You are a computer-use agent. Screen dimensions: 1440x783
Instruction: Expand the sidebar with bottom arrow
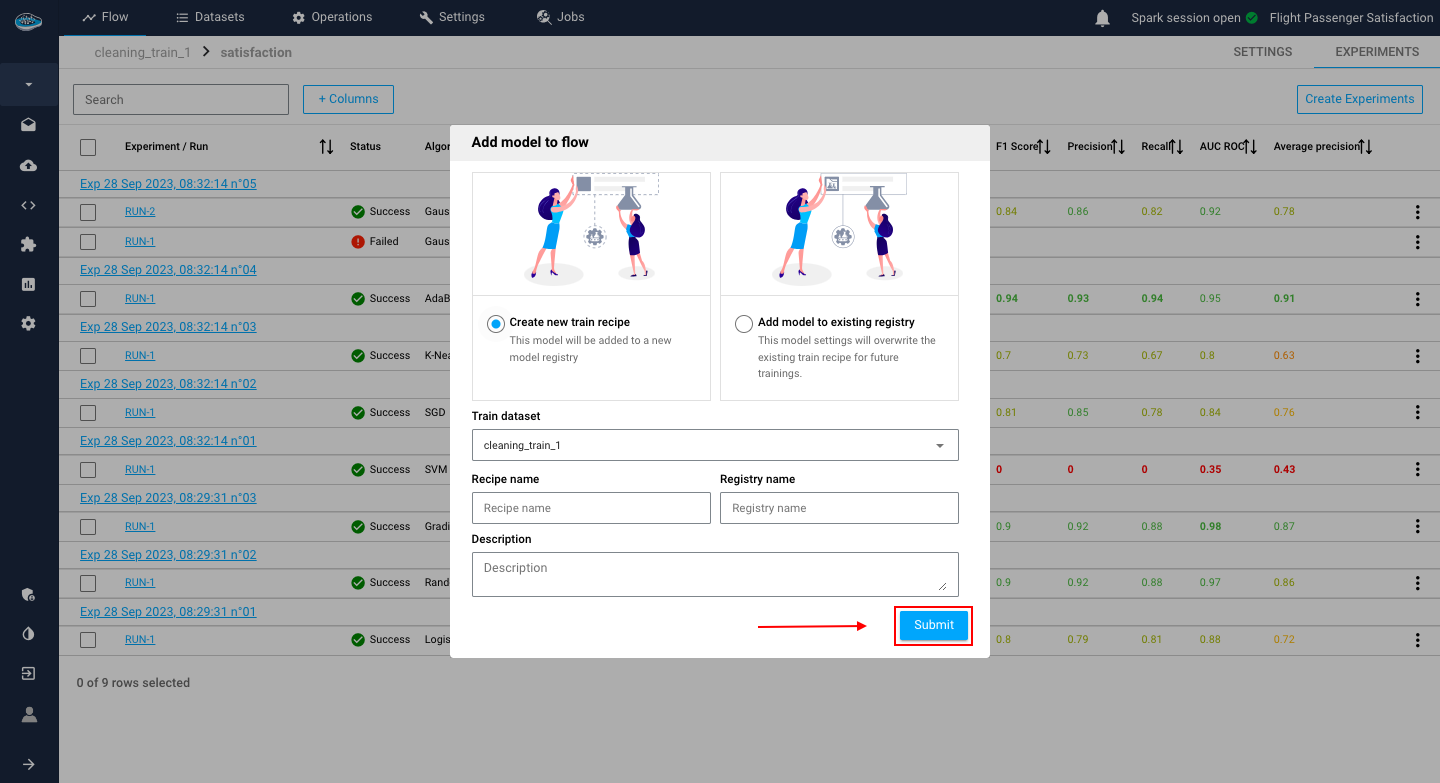(x=29, y=764)
